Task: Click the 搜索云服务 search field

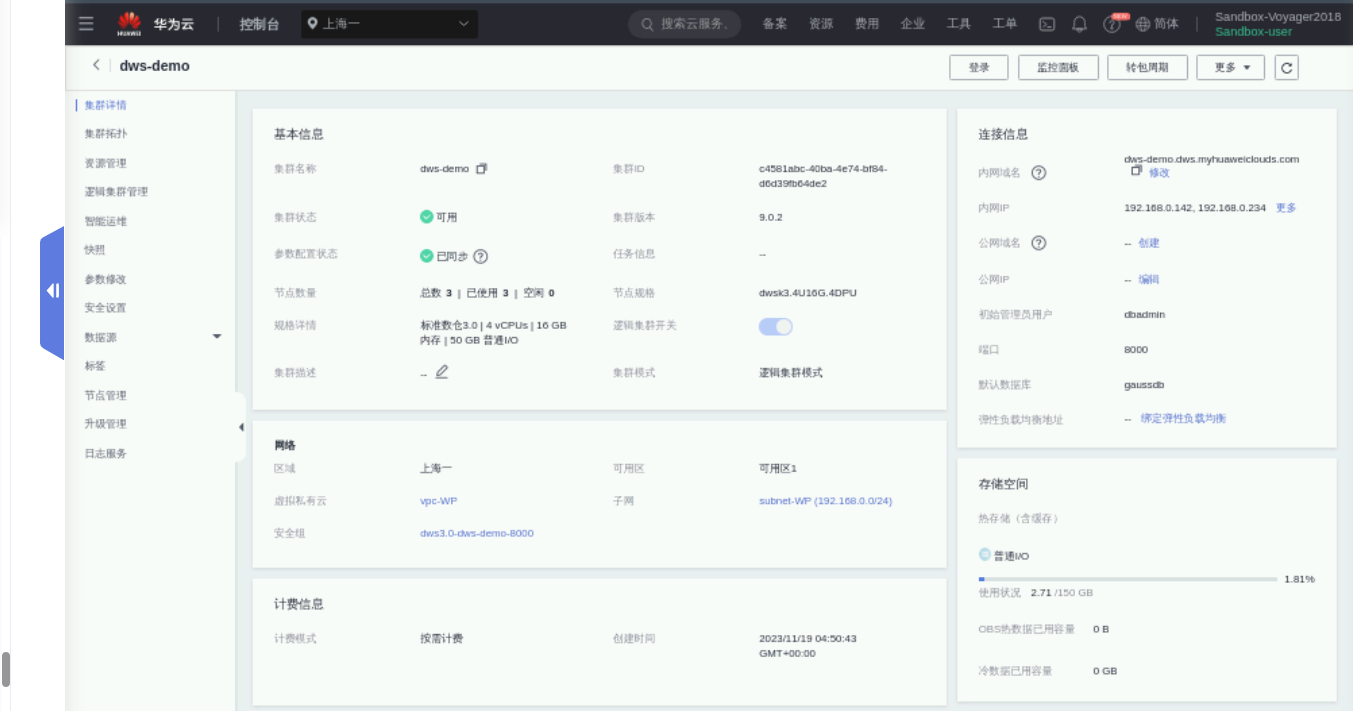Action: click(685, 24)
